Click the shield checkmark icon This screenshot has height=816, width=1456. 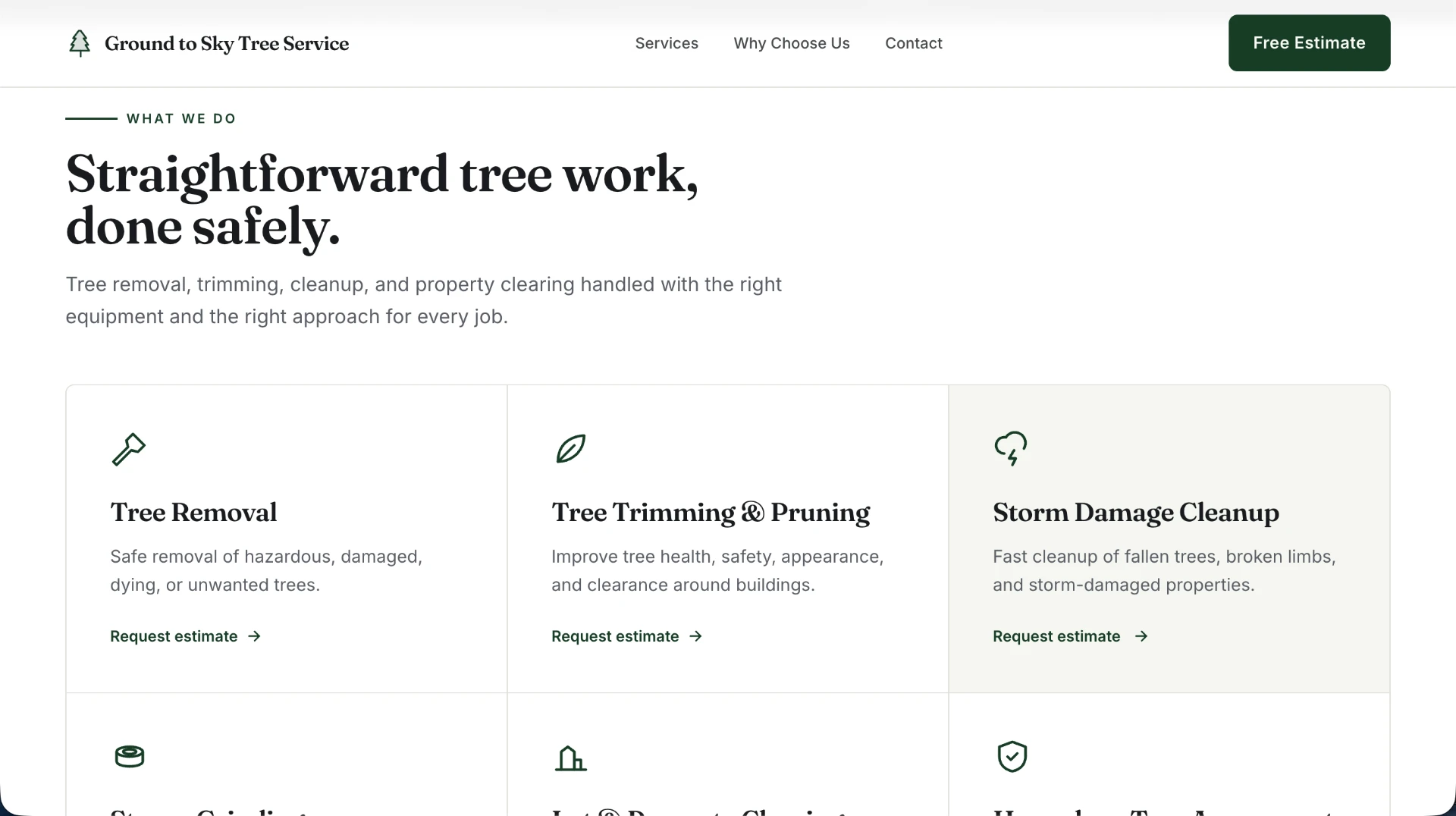(x=1012, y=756)
